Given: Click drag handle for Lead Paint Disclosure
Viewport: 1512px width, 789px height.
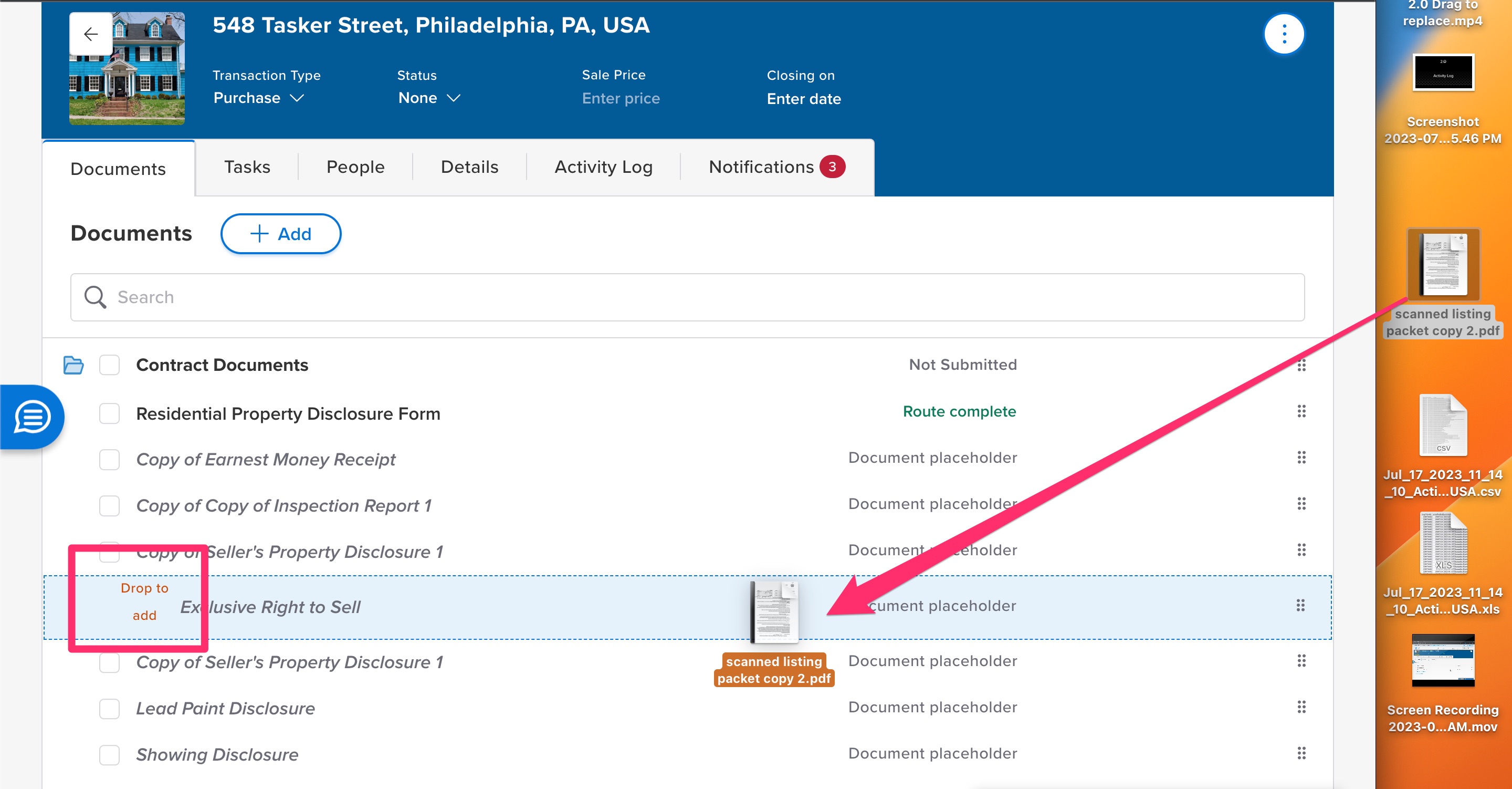Looking at the screenshot, I should click(x=1301, y=708).
